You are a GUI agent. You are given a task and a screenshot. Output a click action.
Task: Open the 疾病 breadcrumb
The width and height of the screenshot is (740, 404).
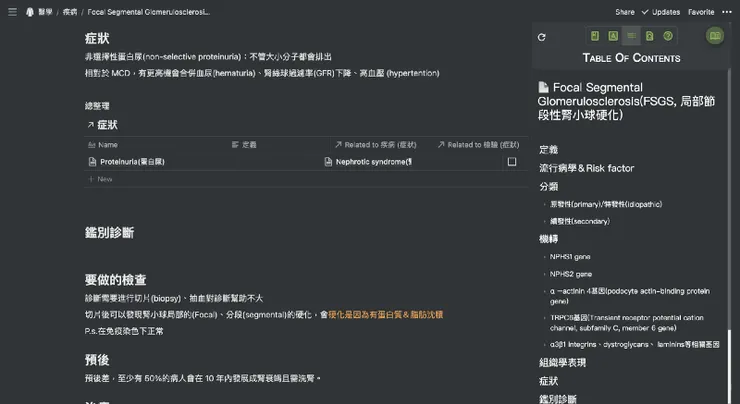[x=70, y=12]
